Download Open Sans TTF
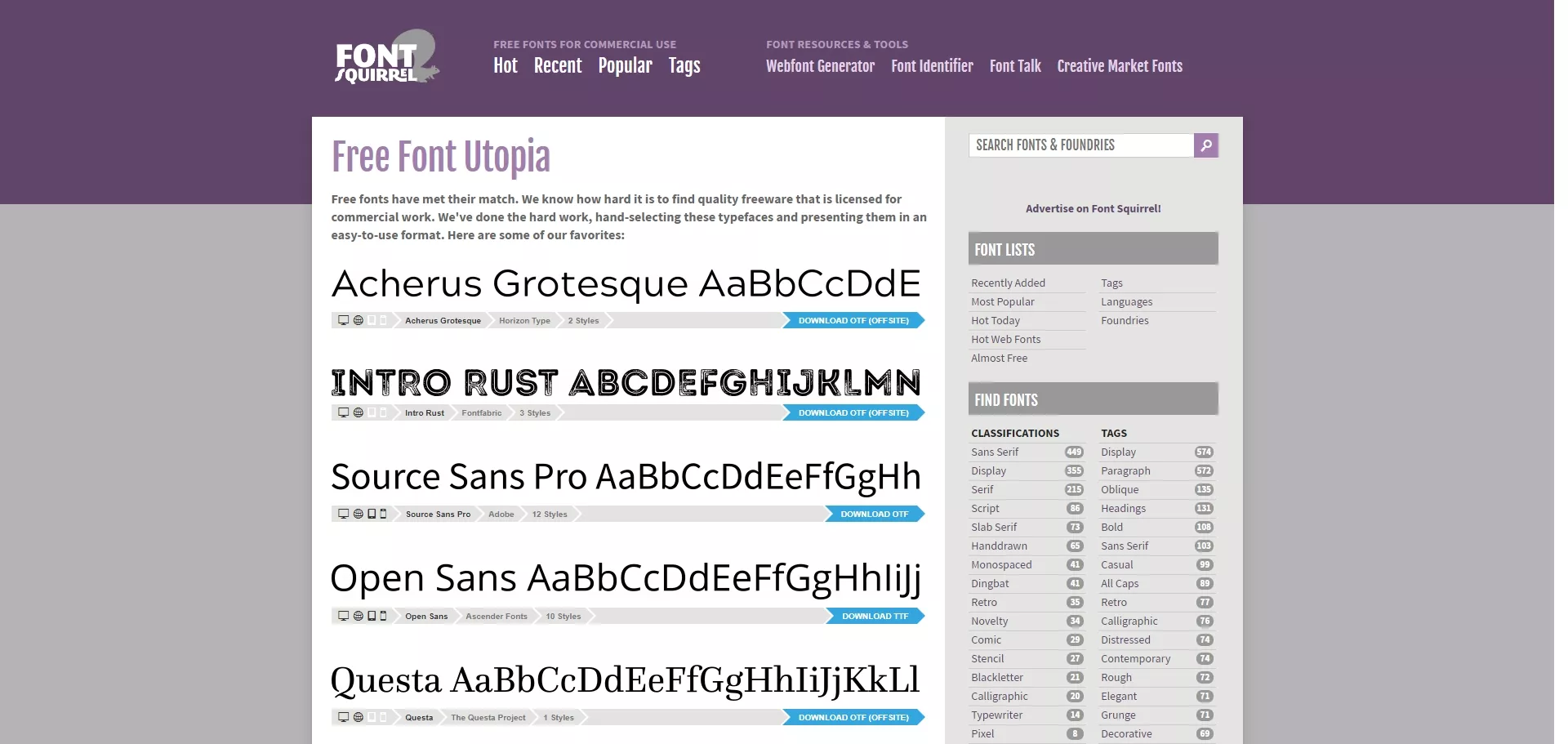This screenshot has width=1568, height=744. 875,616
